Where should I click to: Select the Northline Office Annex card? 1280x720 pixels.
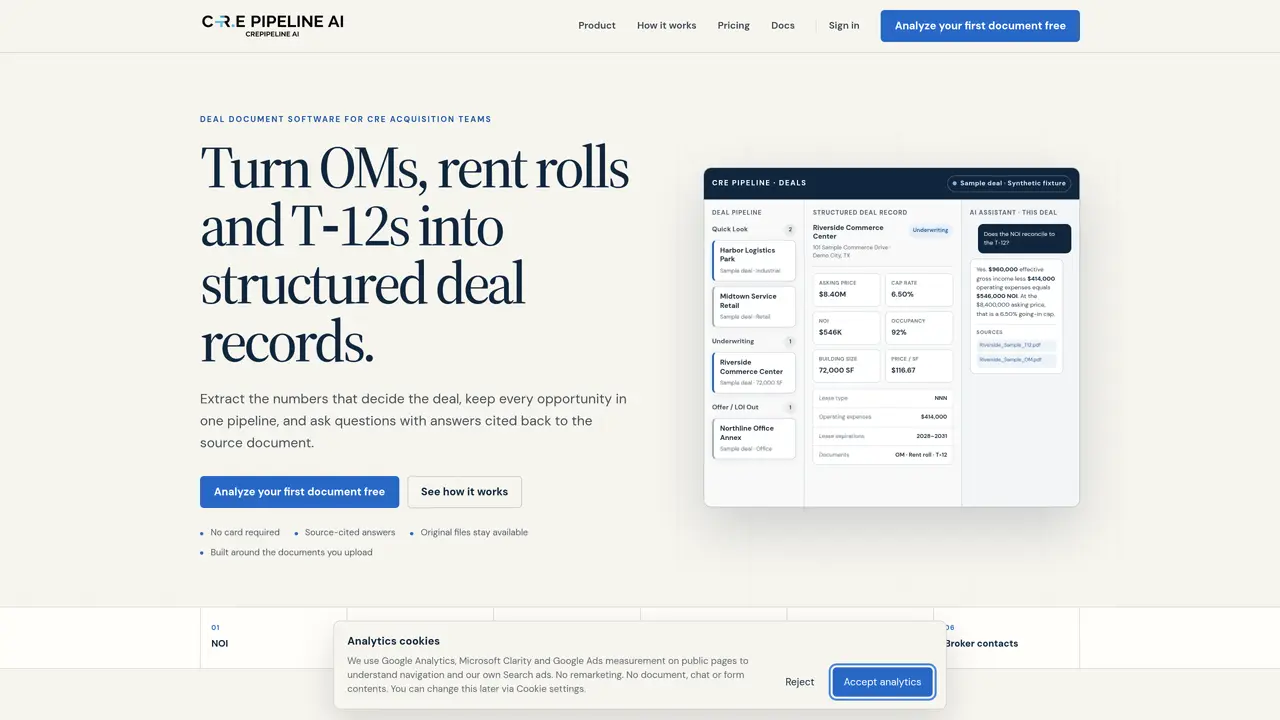tap(754, 438)
